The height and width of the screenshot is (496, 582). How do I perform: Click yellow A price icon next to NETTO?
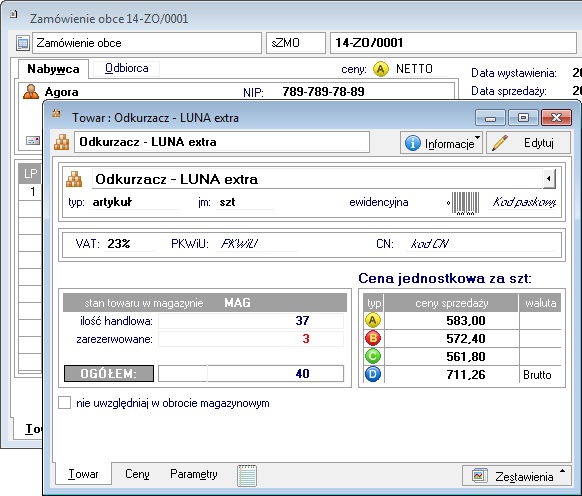coord(381,69)
